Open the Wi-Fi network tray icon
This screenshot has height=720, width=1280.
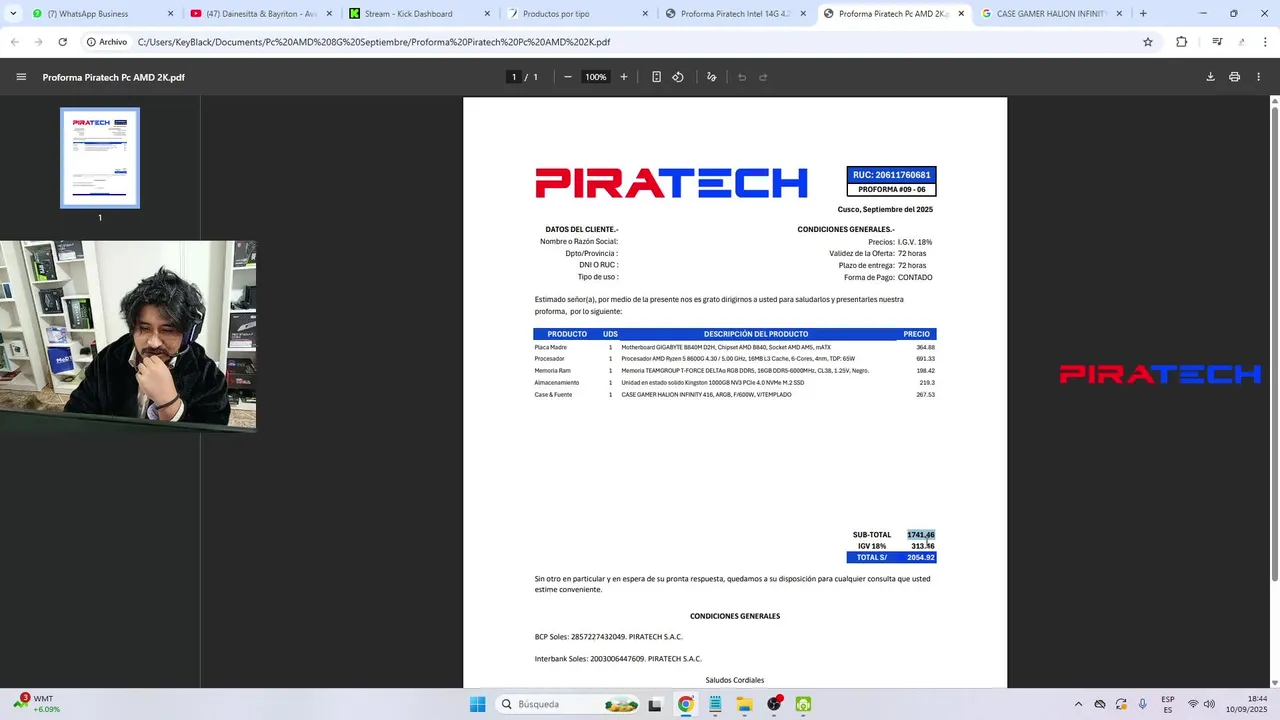(1193, 704)
